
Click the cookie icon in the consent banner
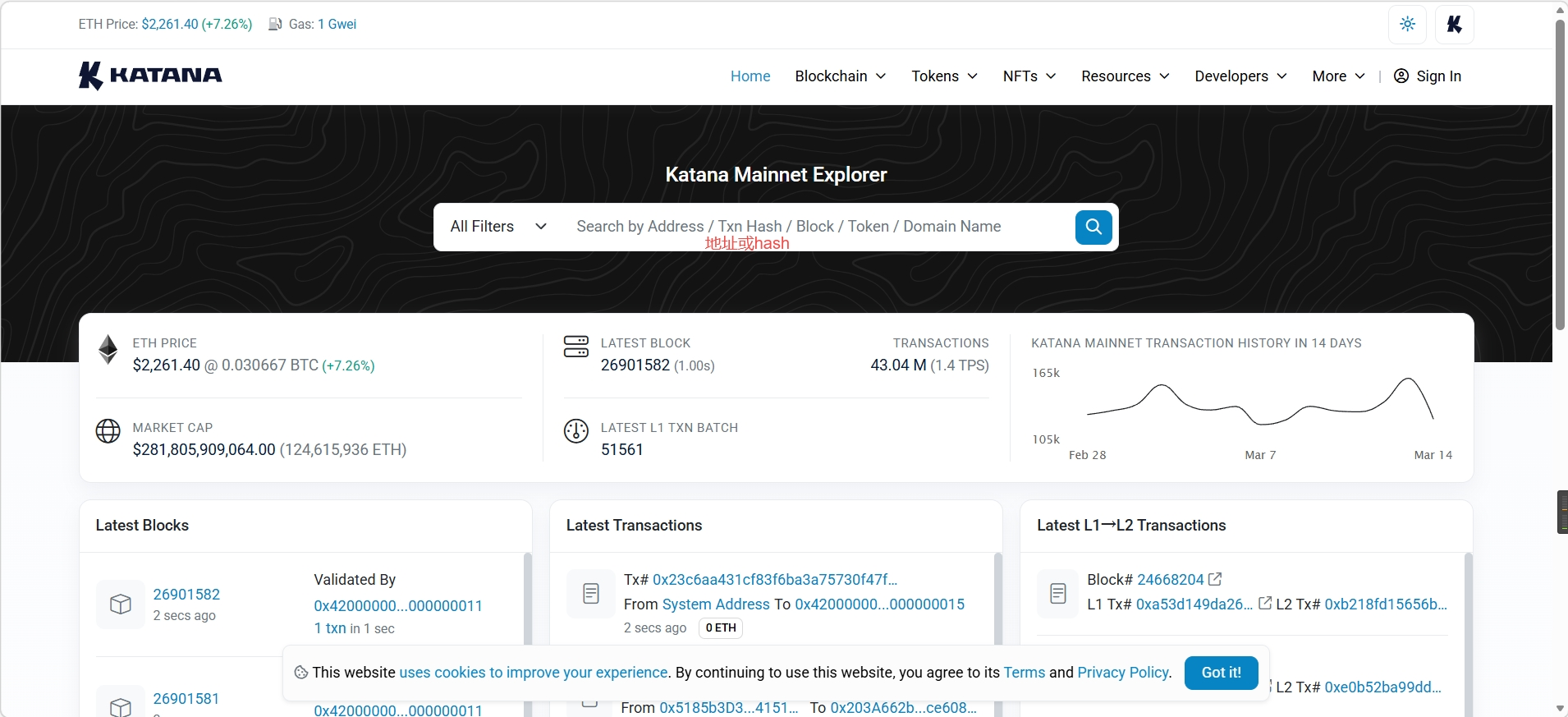(x=301, y=673)
